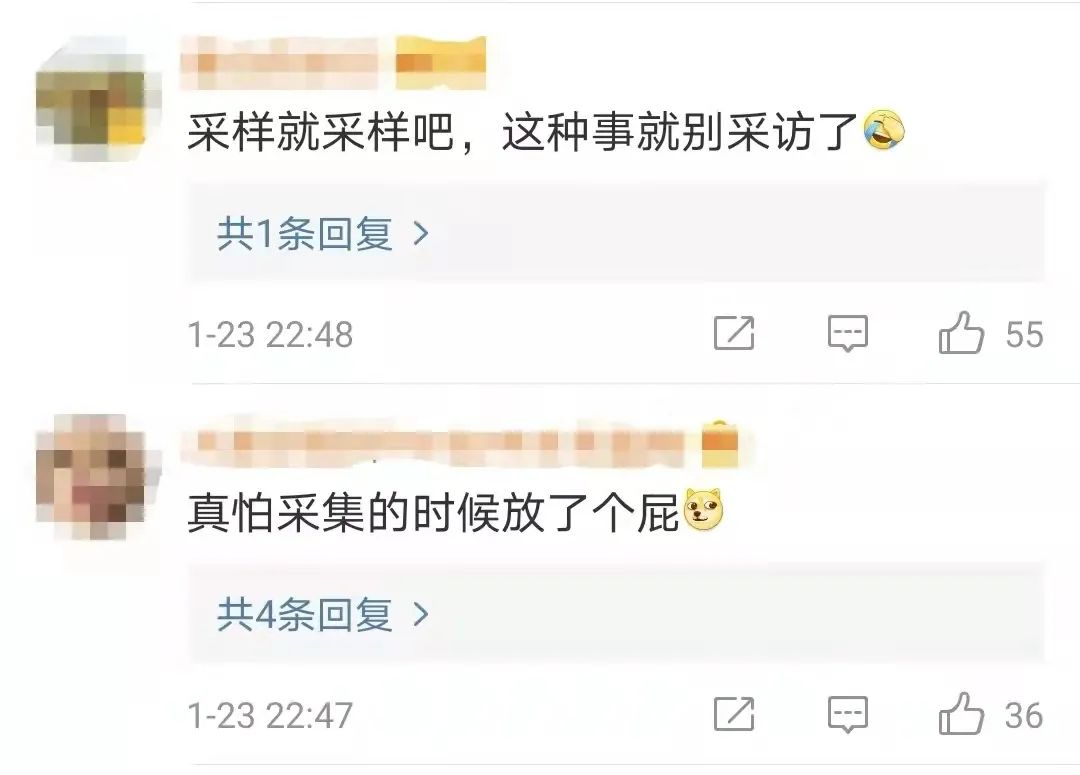
Task: Click the 1-23 22:47 timestamp
Action: click(x=270, y=715)
